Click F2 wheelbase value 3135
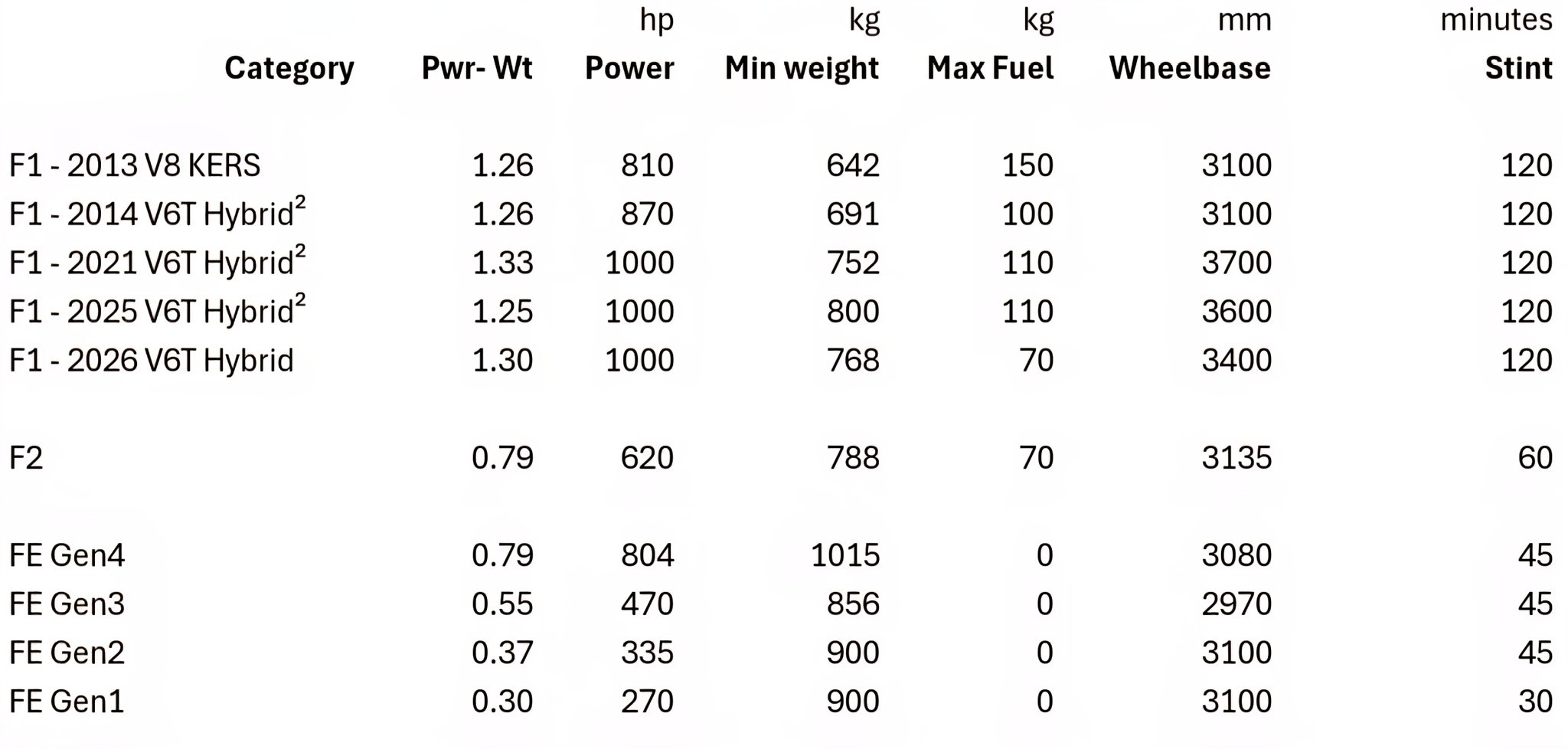Screen dimensions: 1568x749 click(1236, 458)
